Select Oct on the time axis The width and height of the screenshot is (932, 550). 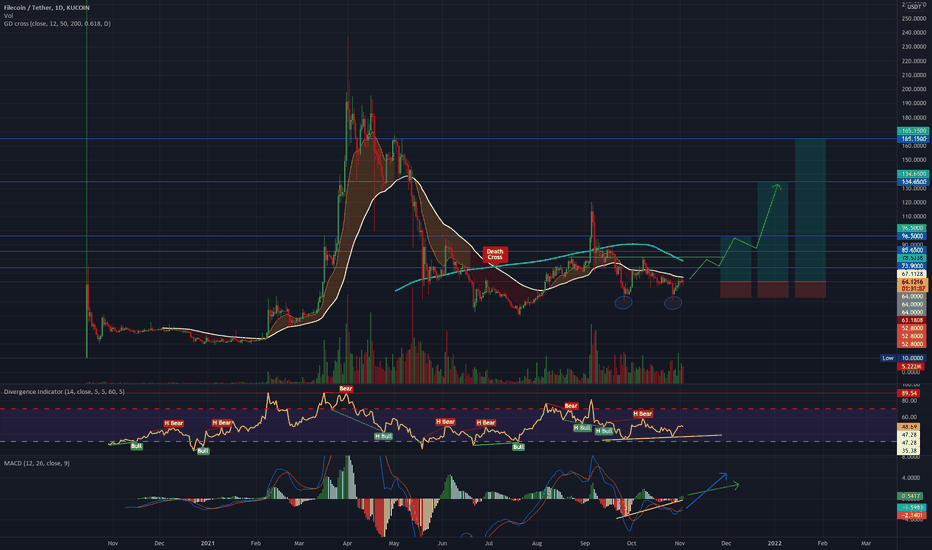click(x=631, y=543)
